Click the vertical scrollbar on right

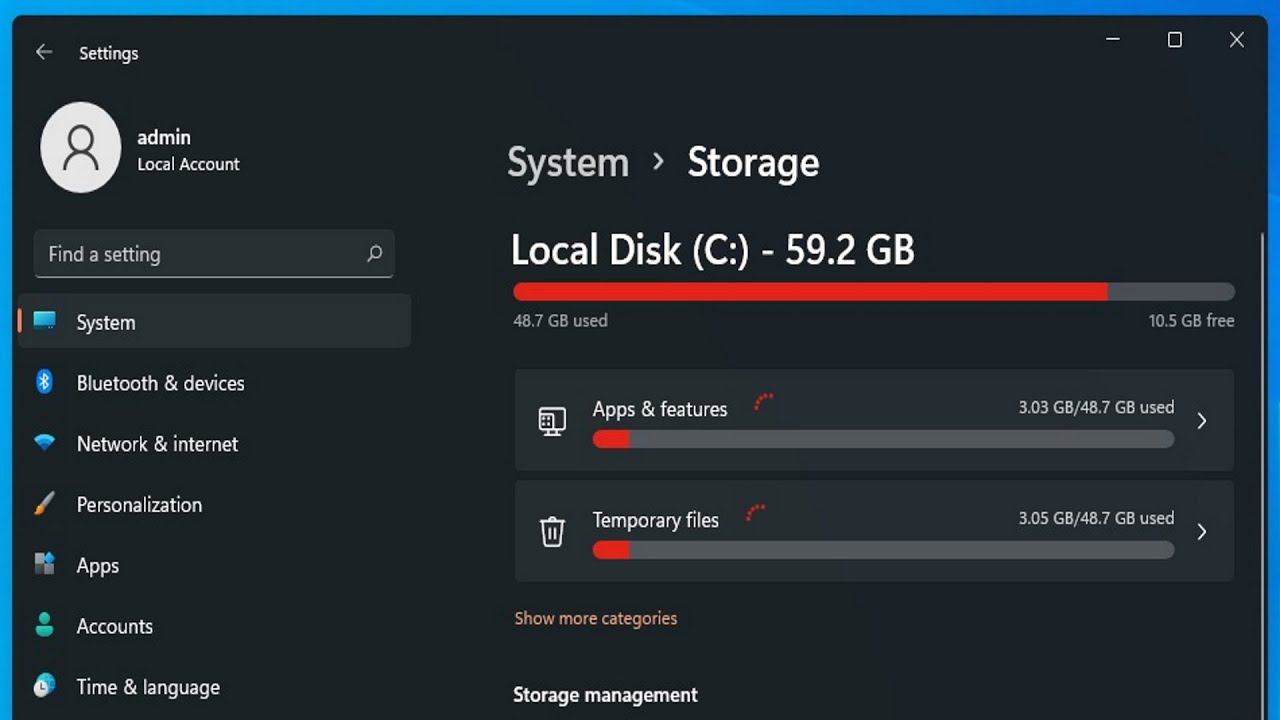(1263, 400)
